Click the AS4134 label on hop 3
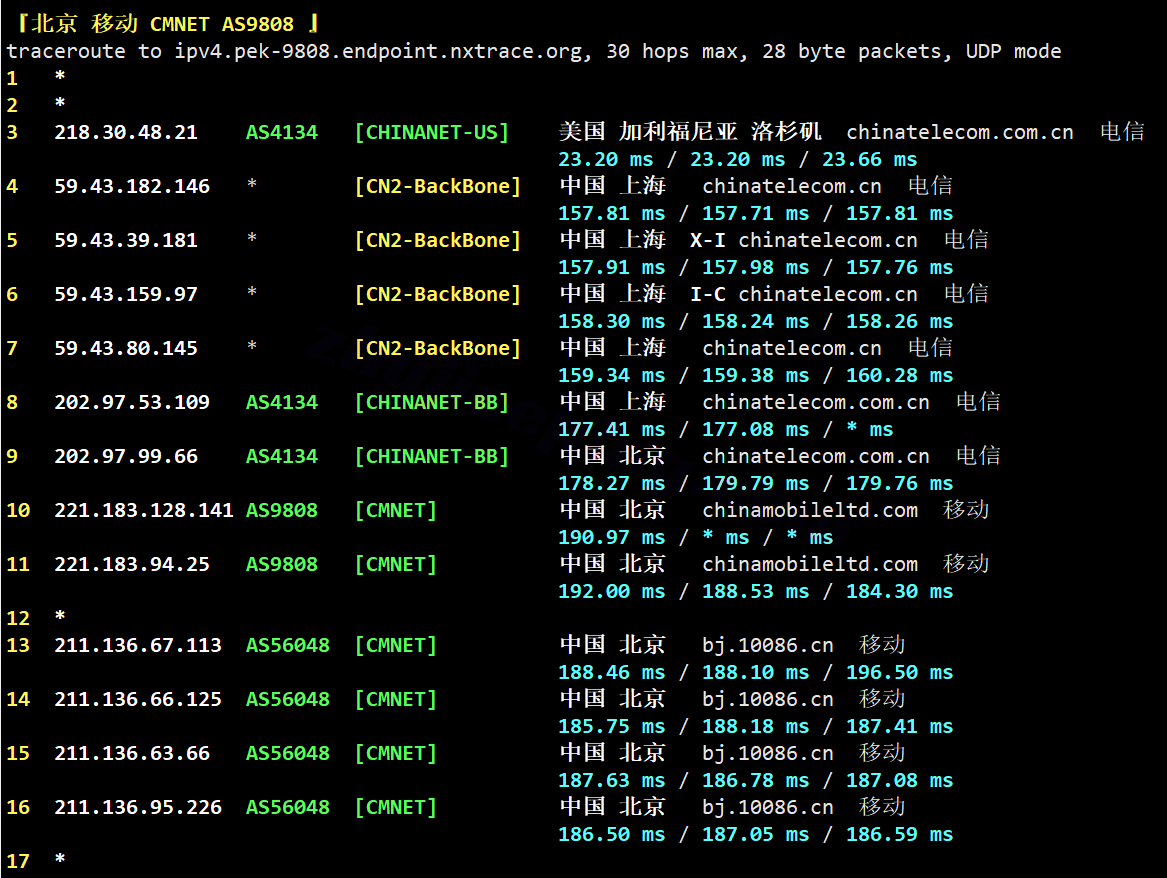 281,132
